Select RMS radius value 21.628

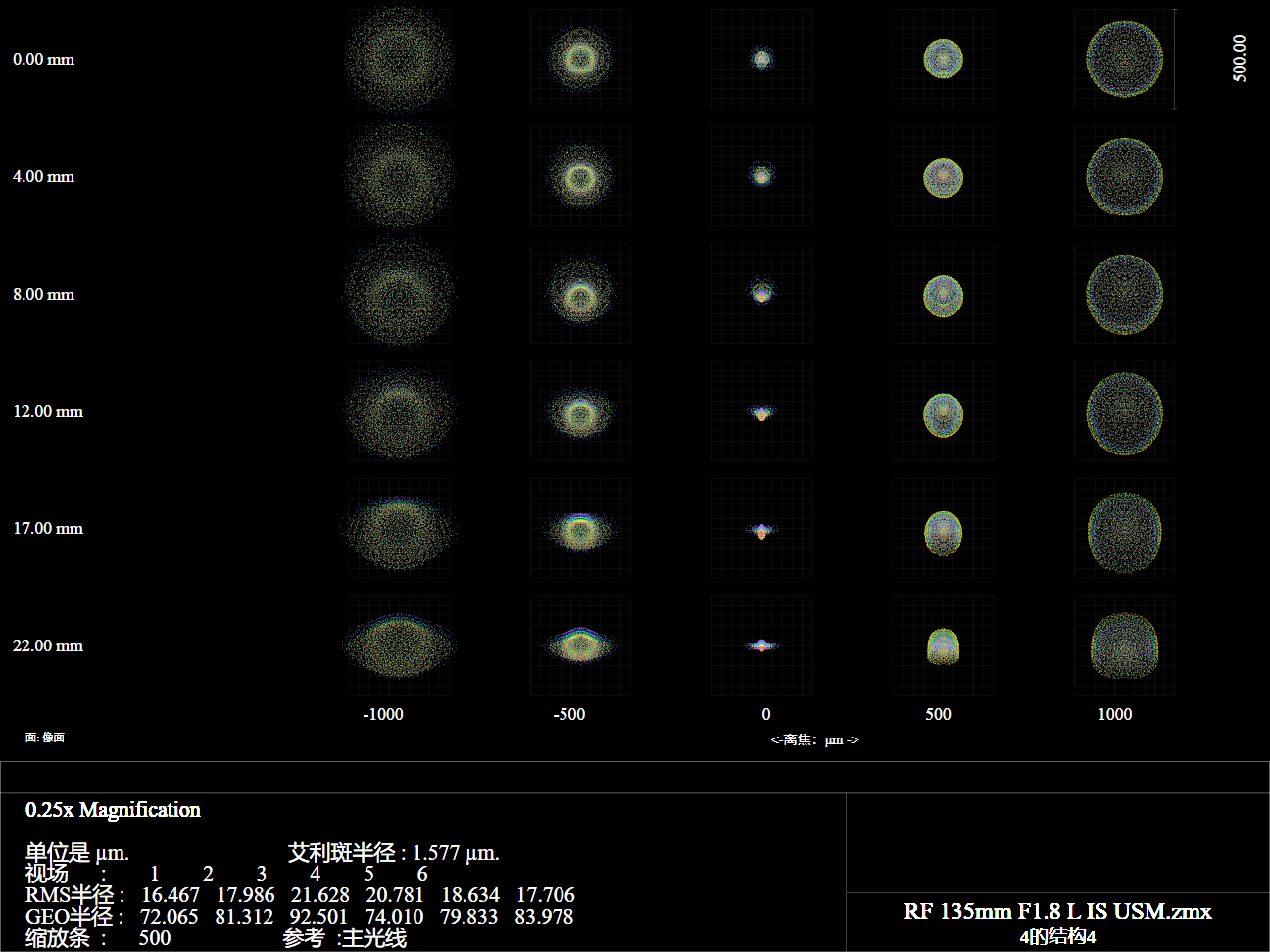point(319,895)
